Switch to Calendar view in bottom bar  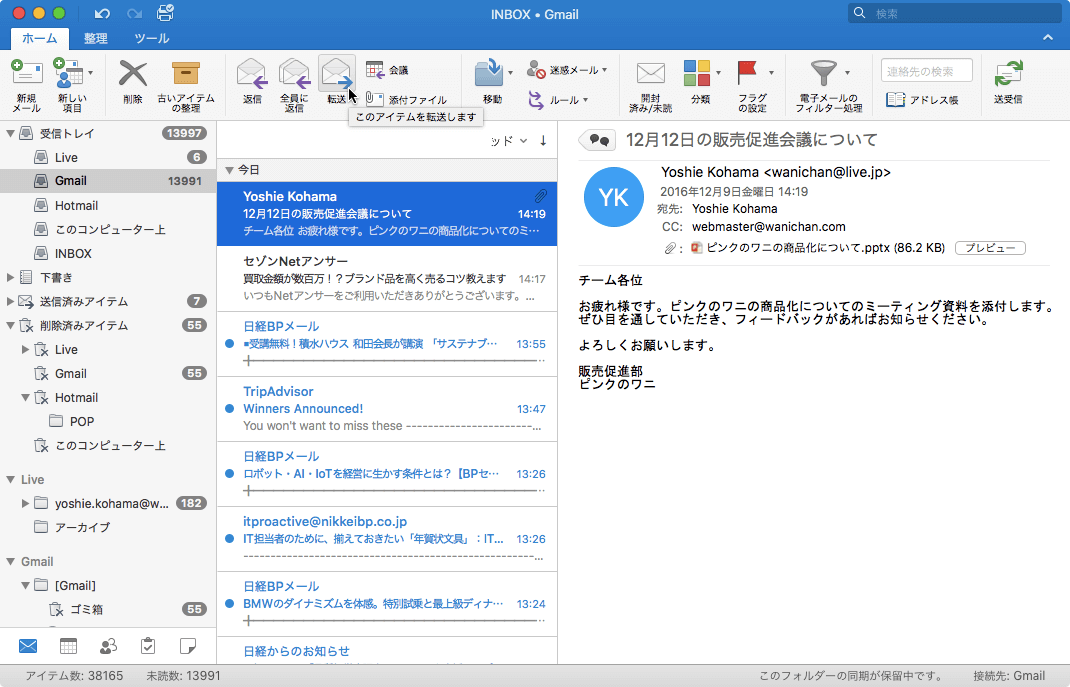point(68,645)
